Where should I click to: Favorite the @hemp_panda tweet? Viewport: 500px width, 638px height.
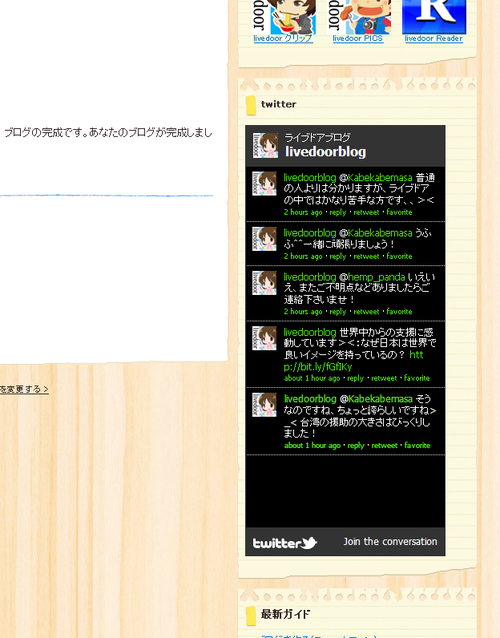pos(399,312)
